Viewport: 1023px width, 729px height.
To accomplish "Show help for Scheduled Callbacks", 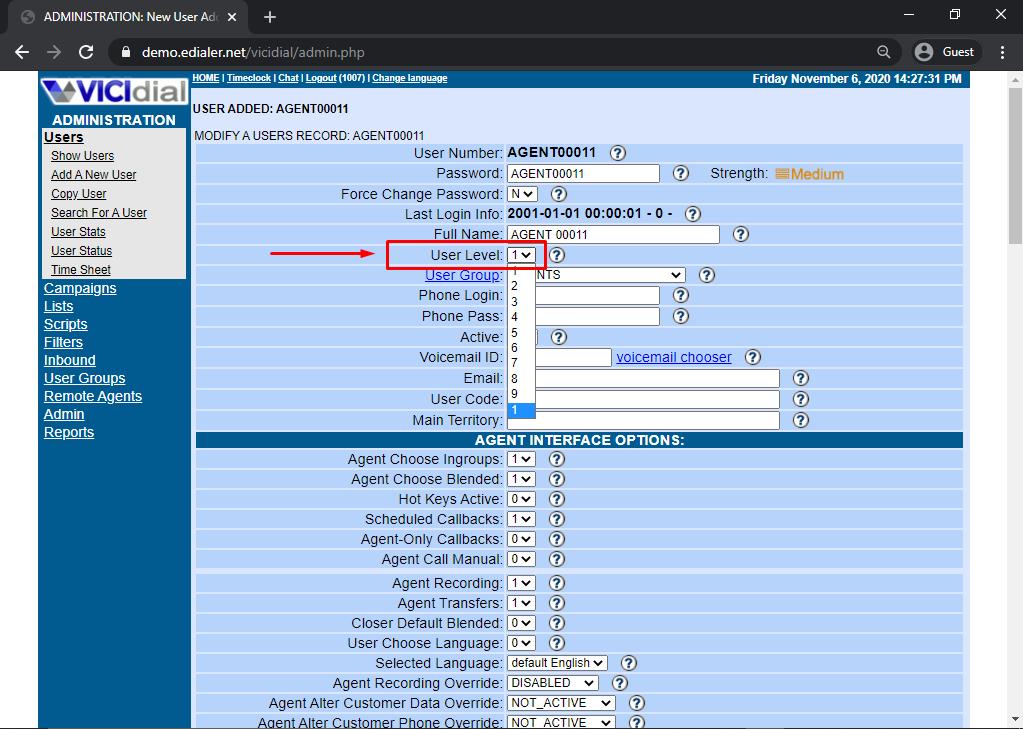I will pos(557,520).
